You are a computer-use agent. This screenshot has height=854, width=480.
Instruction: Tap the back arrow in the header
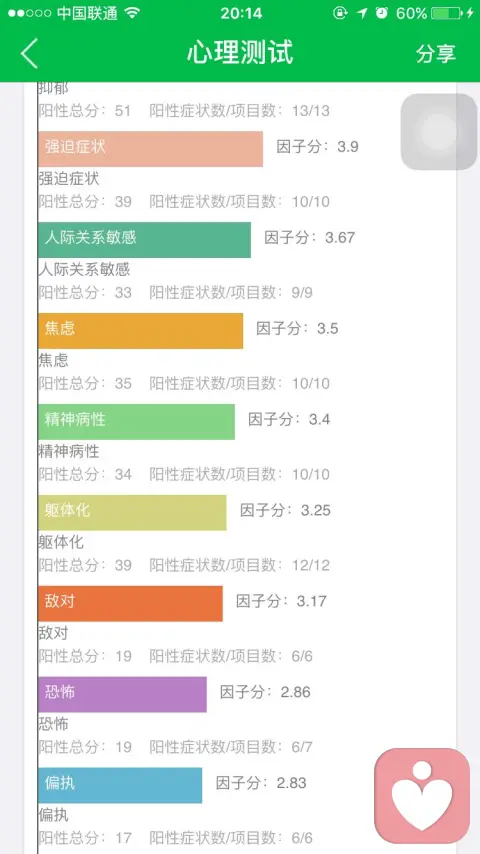(29, 53)
